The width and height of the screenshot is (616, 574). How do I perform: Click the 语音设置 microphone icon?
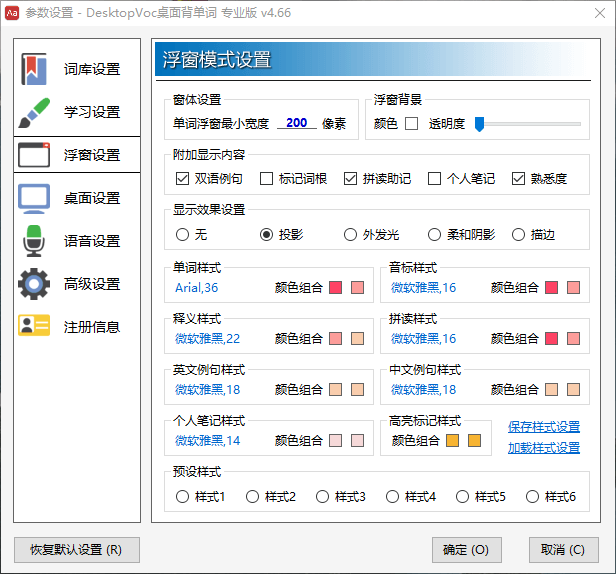pyautogui.click(x=34, y=241)
